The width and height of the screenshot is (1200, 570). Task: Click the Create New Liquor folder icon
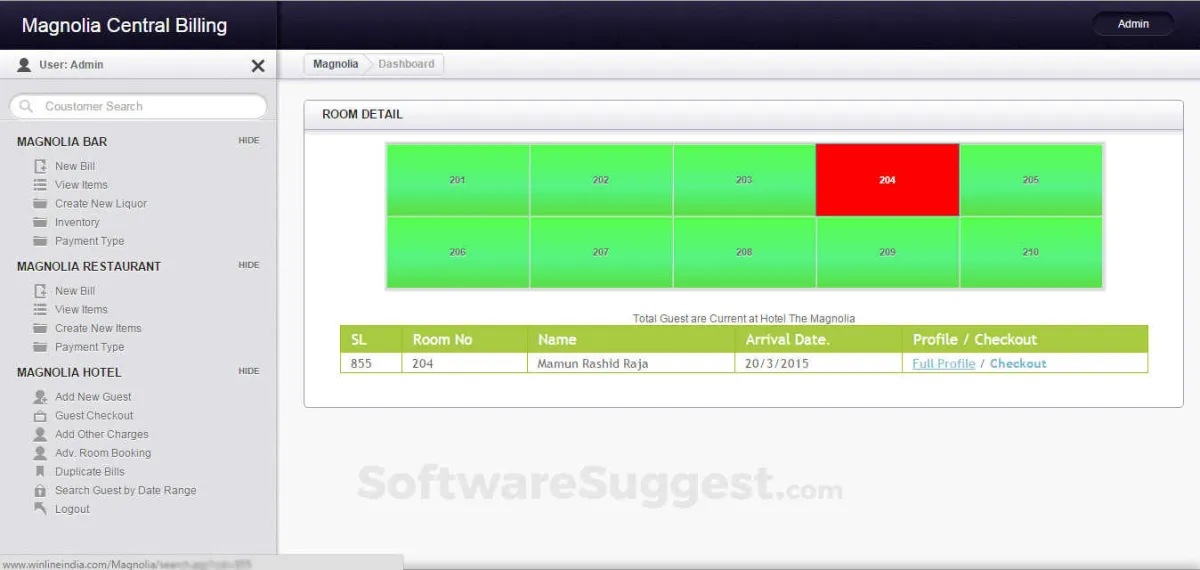[x=40, y=203]
